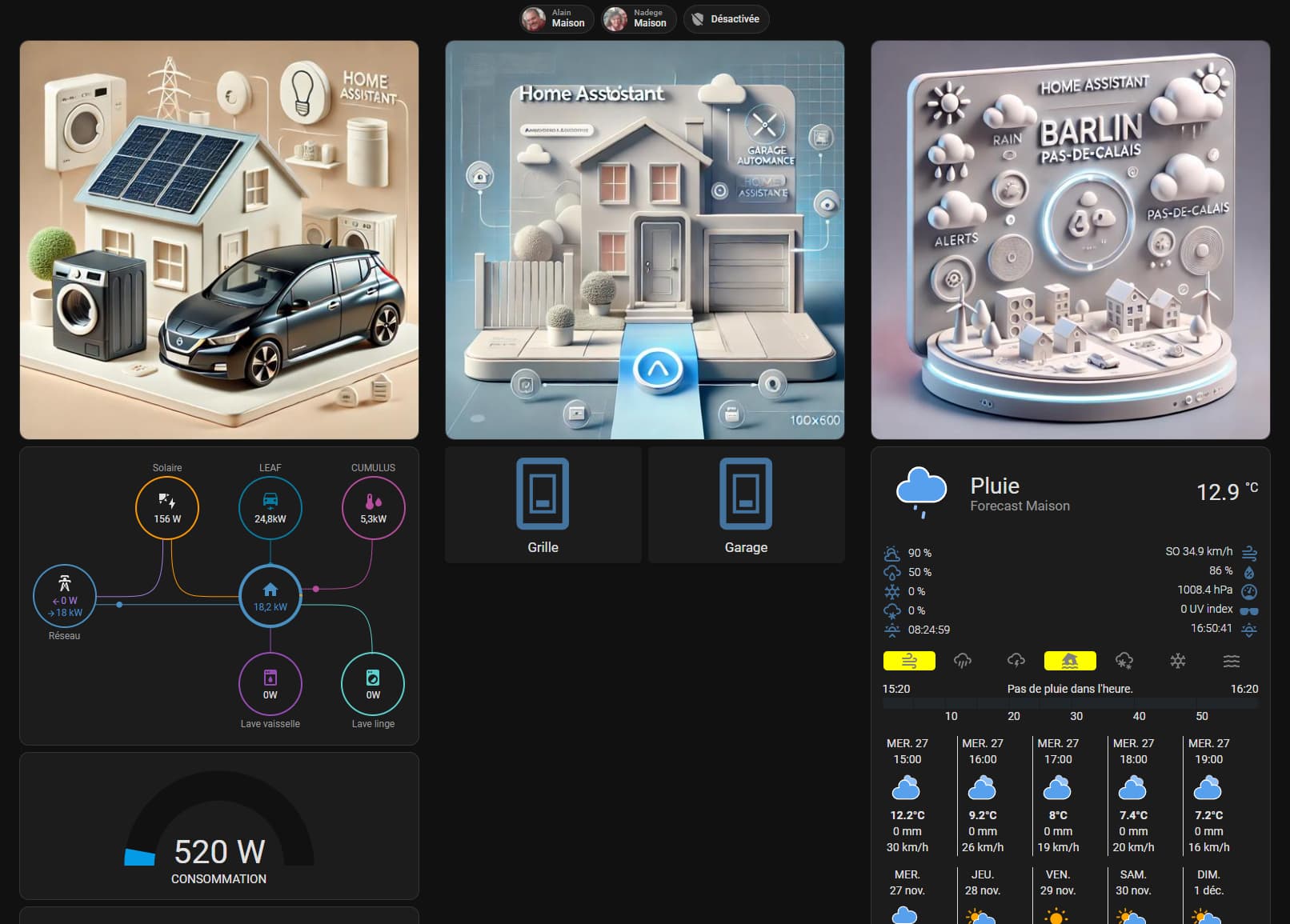Click the Désactivée alarm status chip

727,18
